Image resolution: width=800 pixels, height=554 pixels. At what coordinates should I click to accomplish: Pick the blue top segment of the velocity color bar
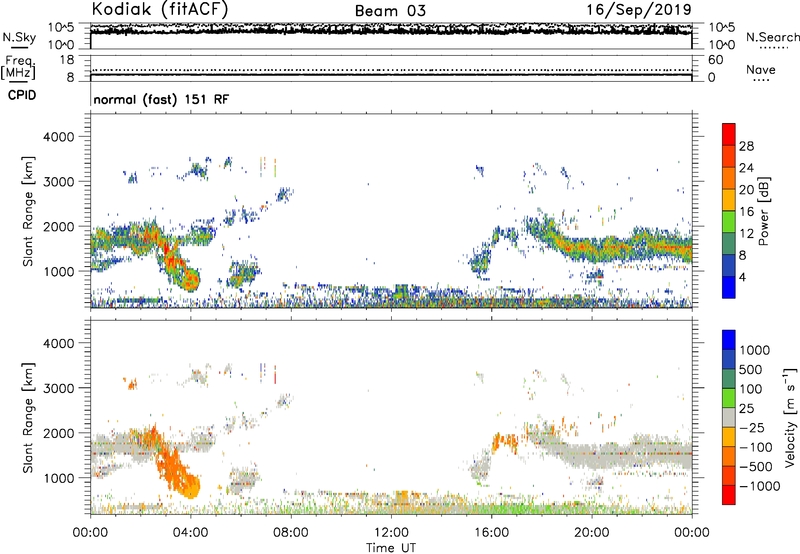pos(729,340)
